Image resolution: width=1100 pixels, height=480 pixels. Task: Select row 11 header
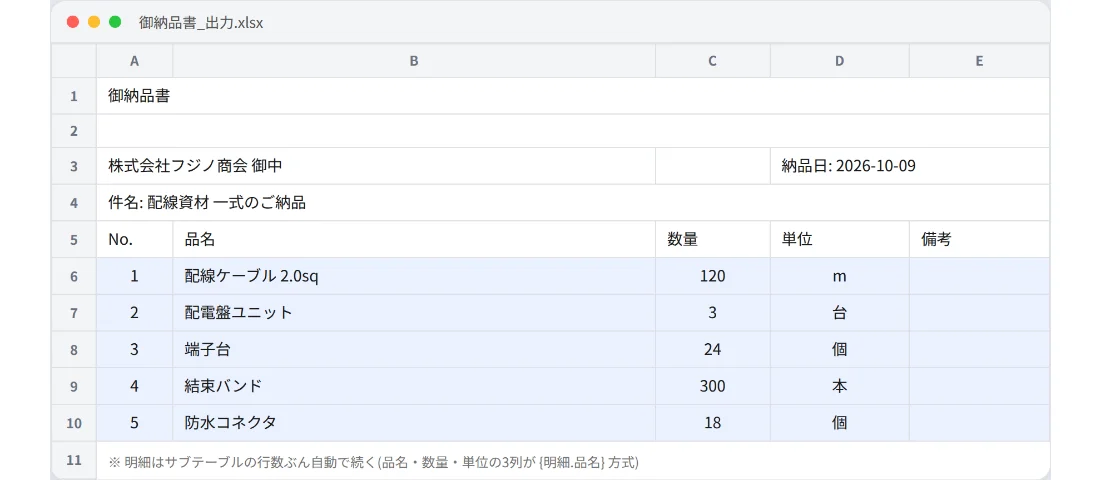tap(74, 460)
